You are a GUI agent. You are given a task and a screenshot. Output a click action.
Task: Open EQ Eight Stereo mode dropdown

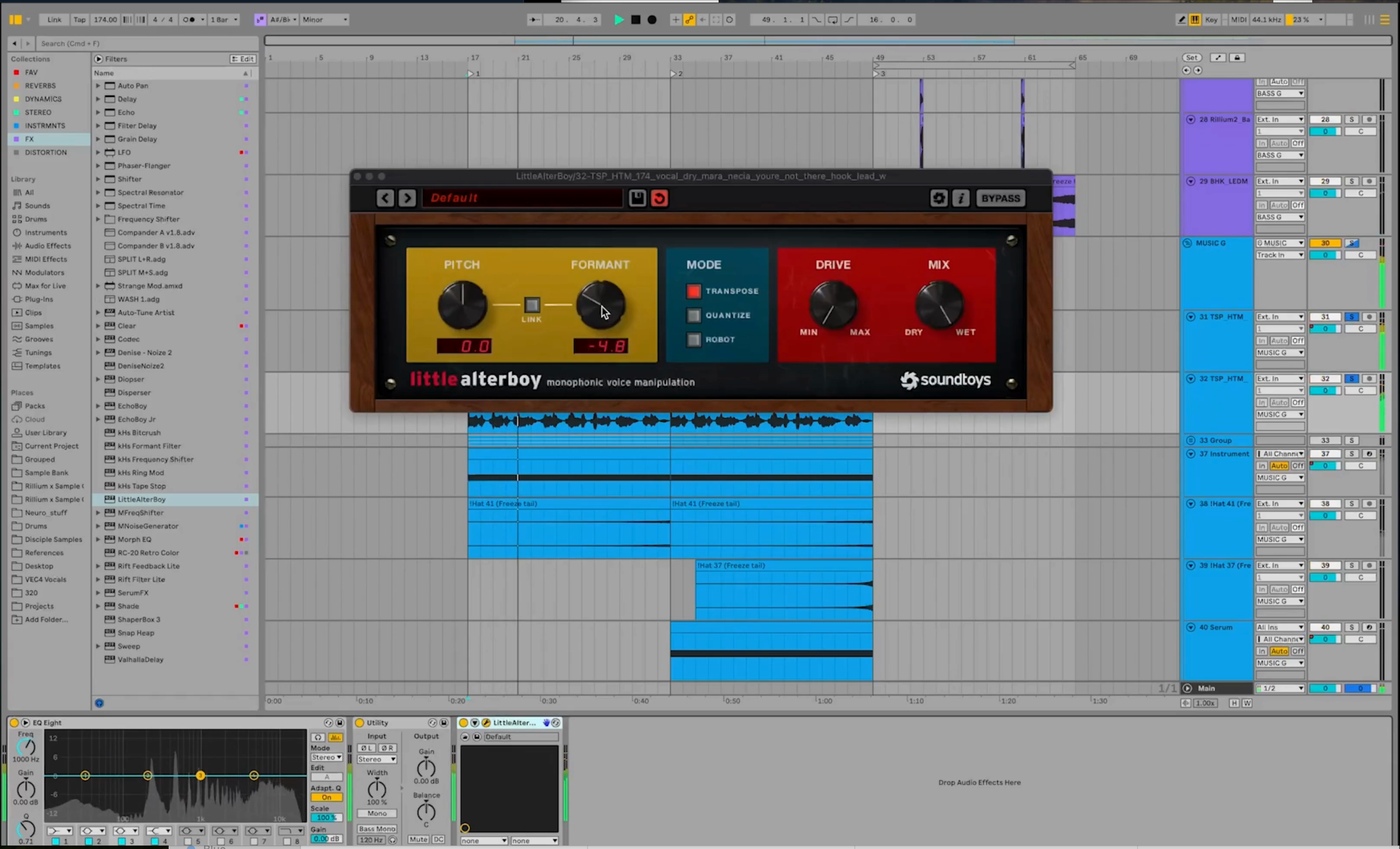coord(326,757)
